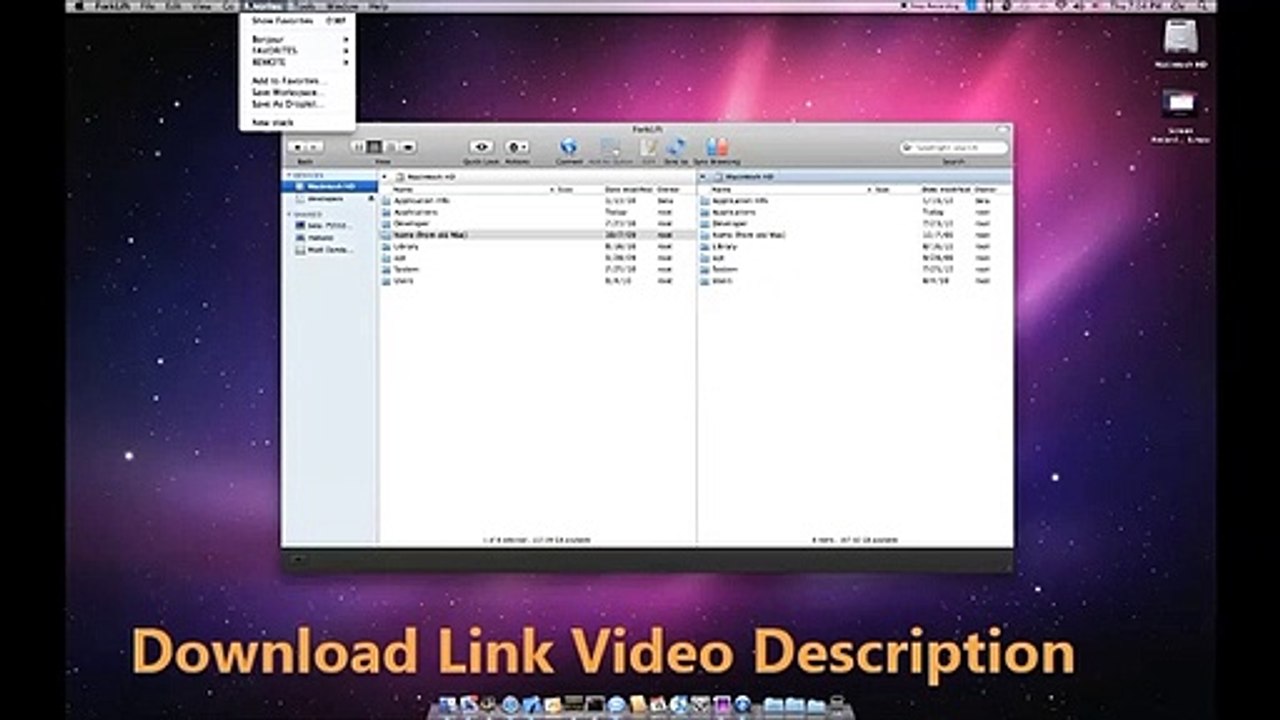Open the ForkLift application menu
The width and height of the screenshot is (1280, 720).
[115, 6]
